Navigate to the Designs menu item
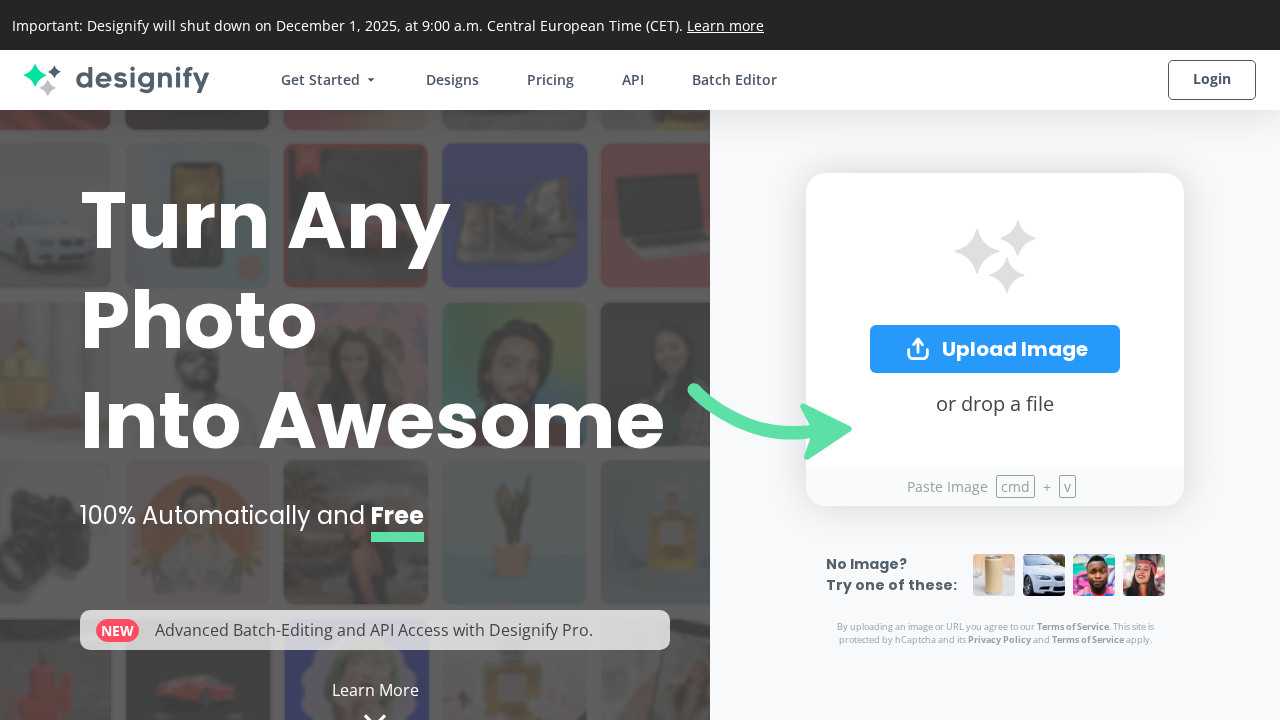 coord(452,80)
